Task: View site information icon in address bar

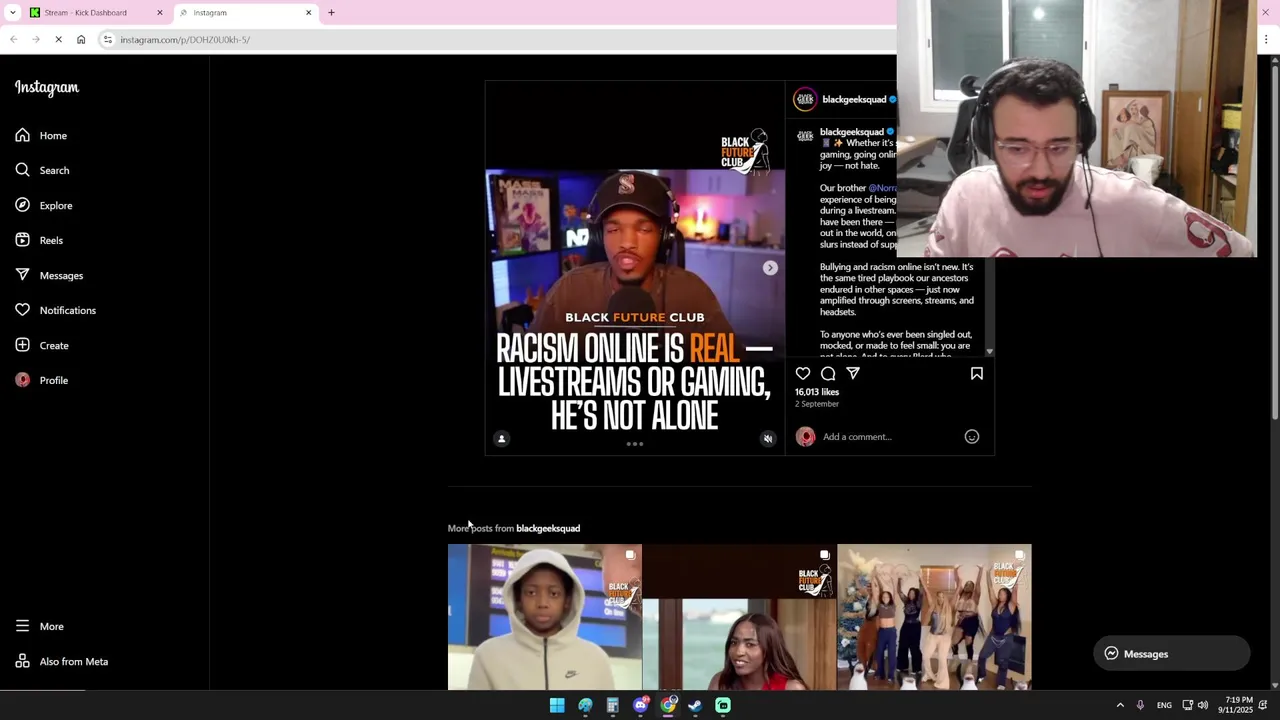Action: [108, 40]
